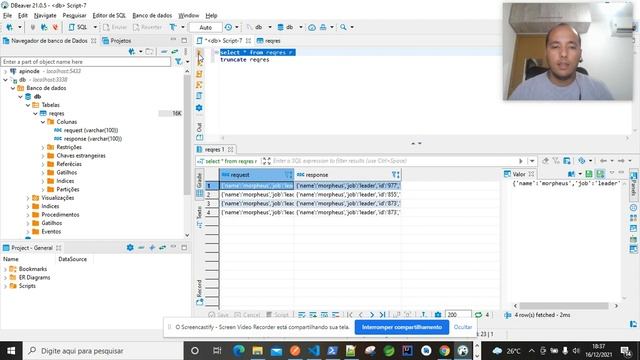Open the active db connection selector
Viewport: 640px width, 360px height.
(x=258, y=27)
